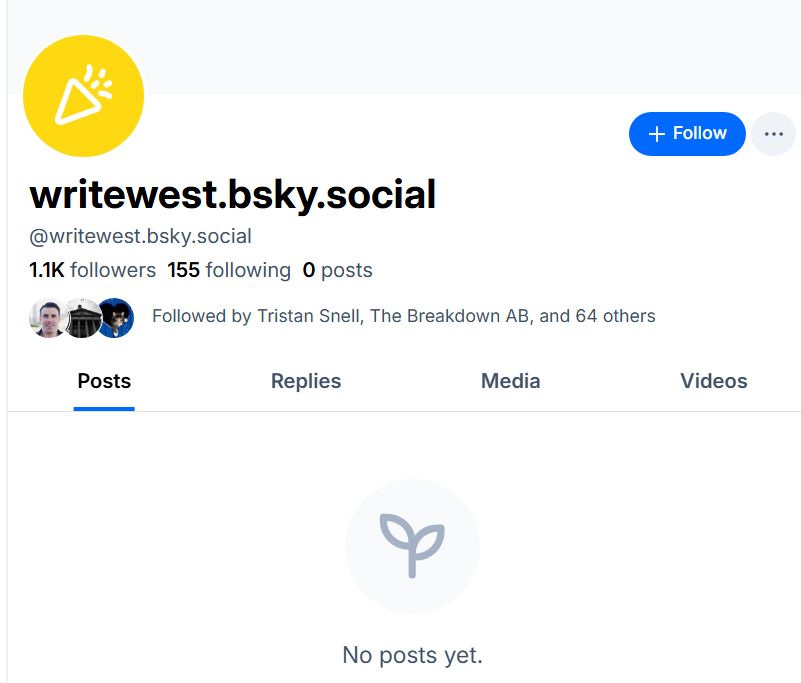Image resolution: width=801 pixels, height=683 pixels.
Task: Click the 'No posts yet.' message
Action: pyautogui.click(x=412, y=655)
